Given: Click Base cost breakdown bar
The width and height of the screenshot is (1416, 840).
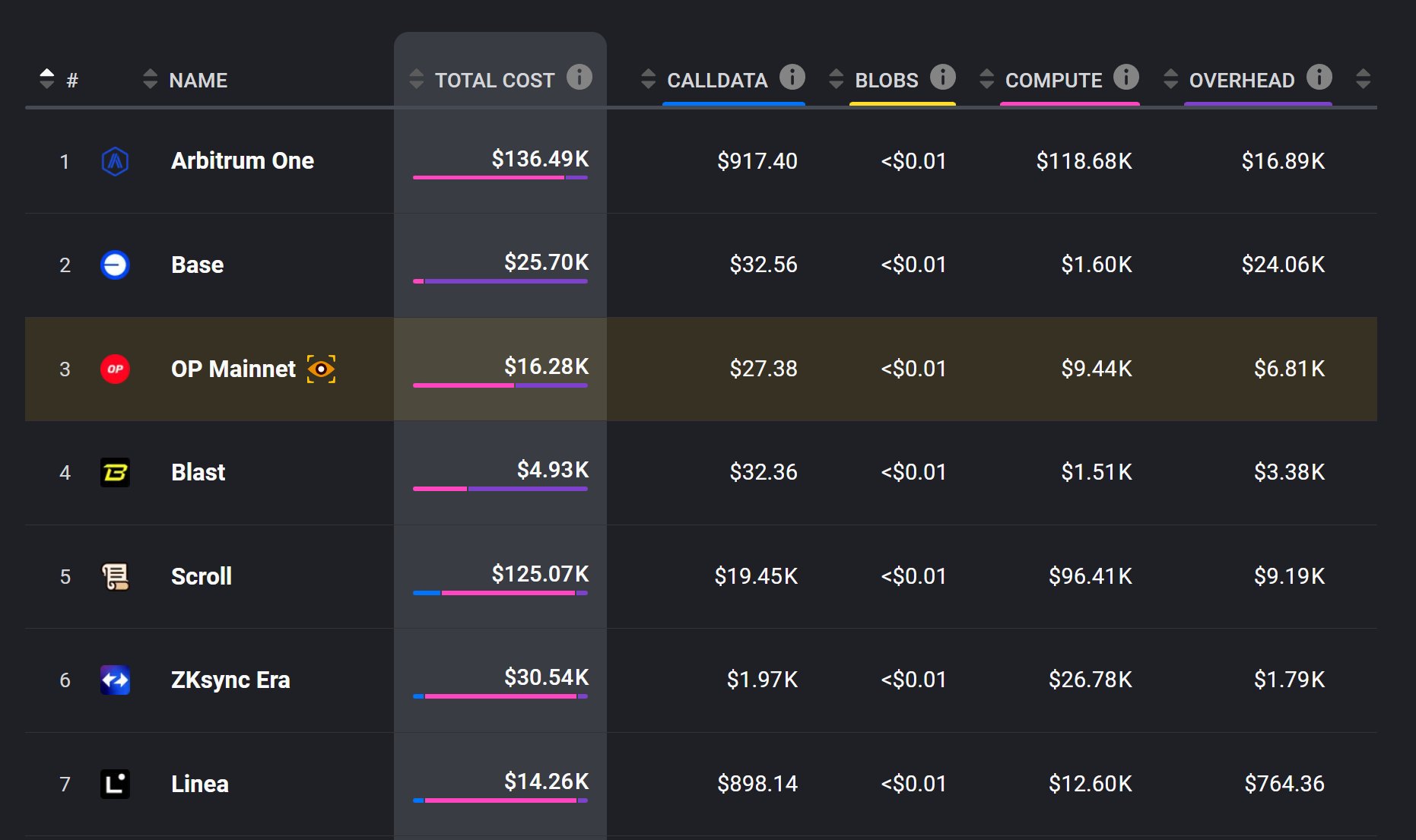Looking at the screenshot, I should (x=500, y=281).
